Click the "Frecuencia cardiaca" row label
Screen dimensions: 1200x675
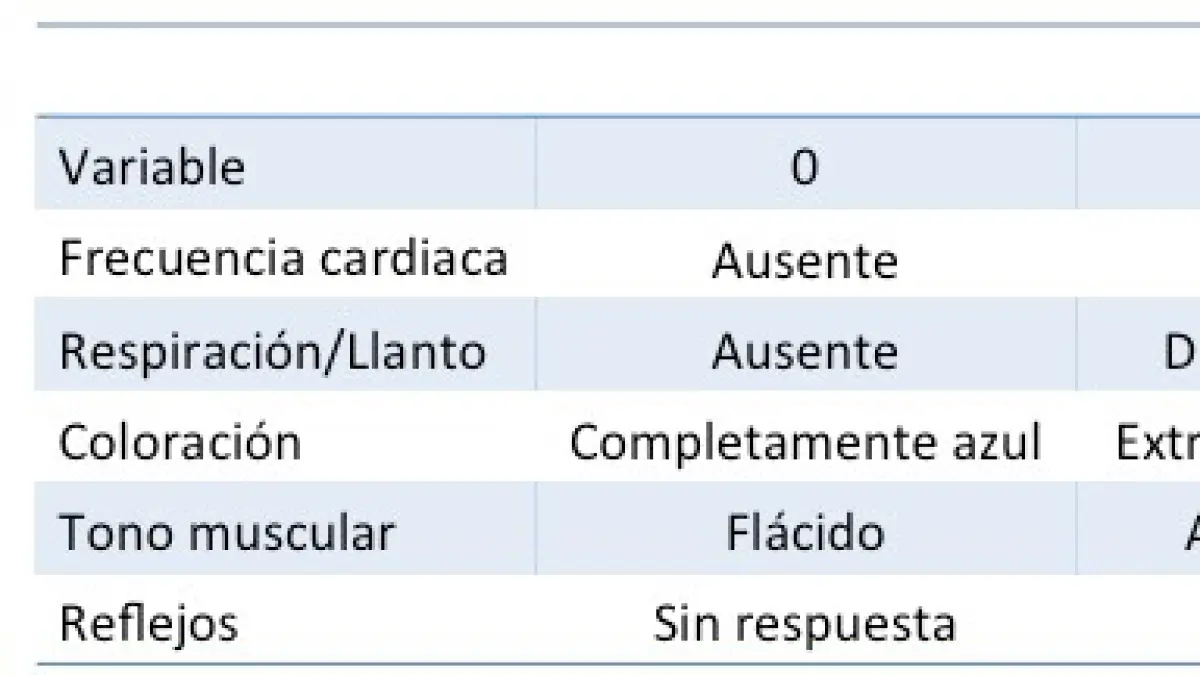tap(284, 258)
